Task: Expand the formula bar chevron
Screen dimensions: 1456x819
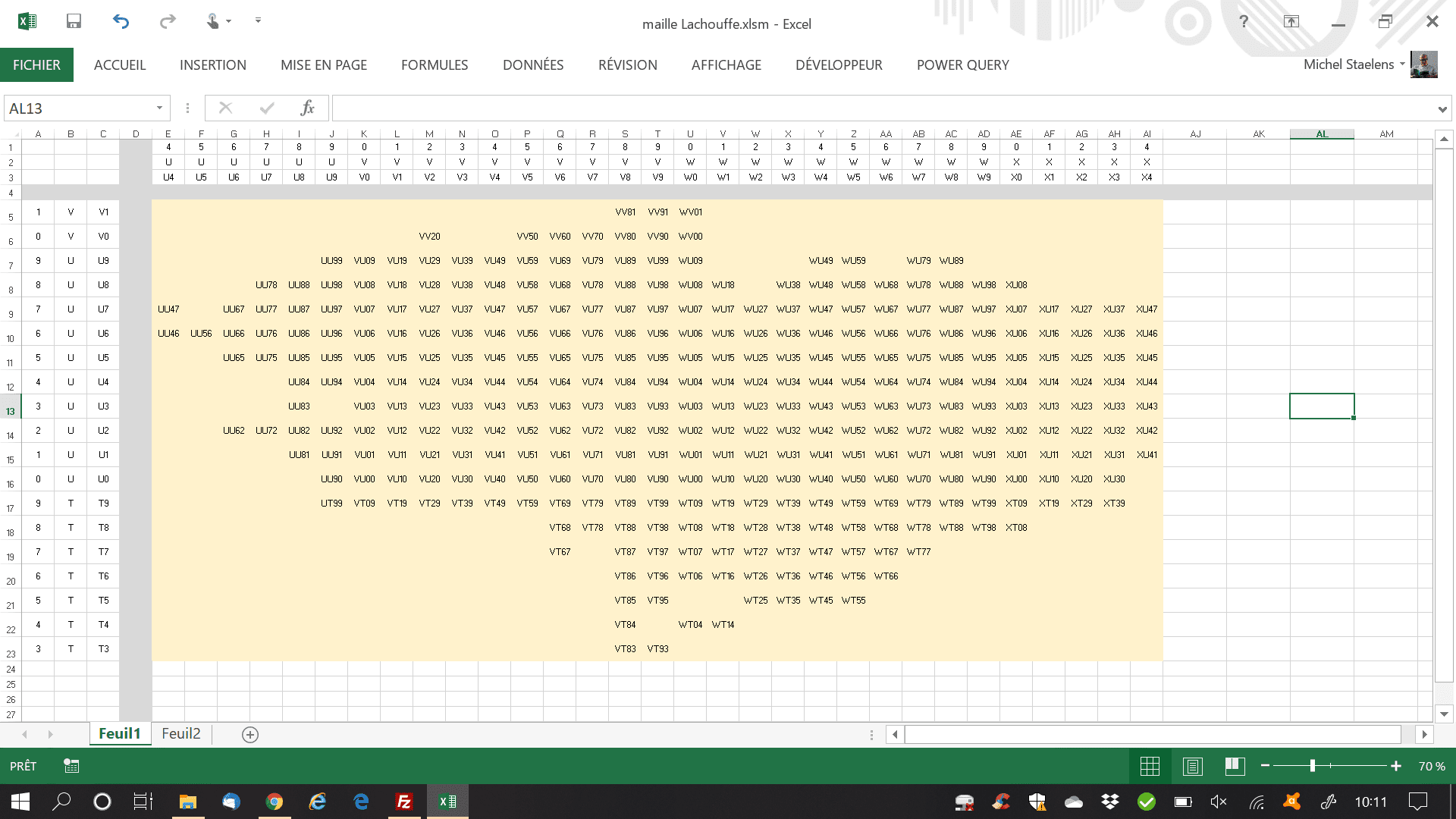Action: pyautogui.click(x=1442, y=109)
